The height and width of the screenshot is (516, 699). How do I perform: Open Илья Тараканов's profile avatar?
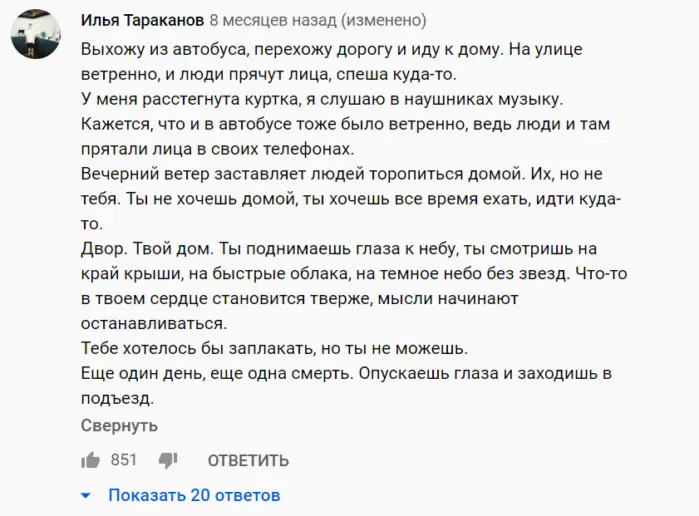coord(36,34)
